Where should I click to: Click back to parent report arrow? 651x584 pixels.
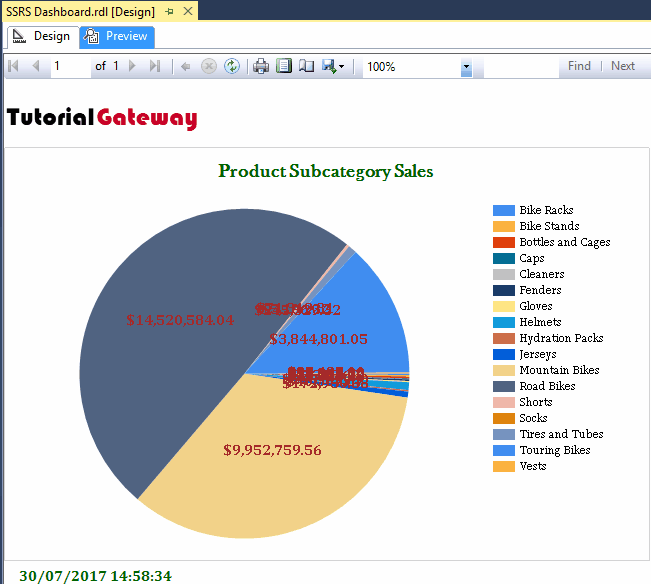186,66
